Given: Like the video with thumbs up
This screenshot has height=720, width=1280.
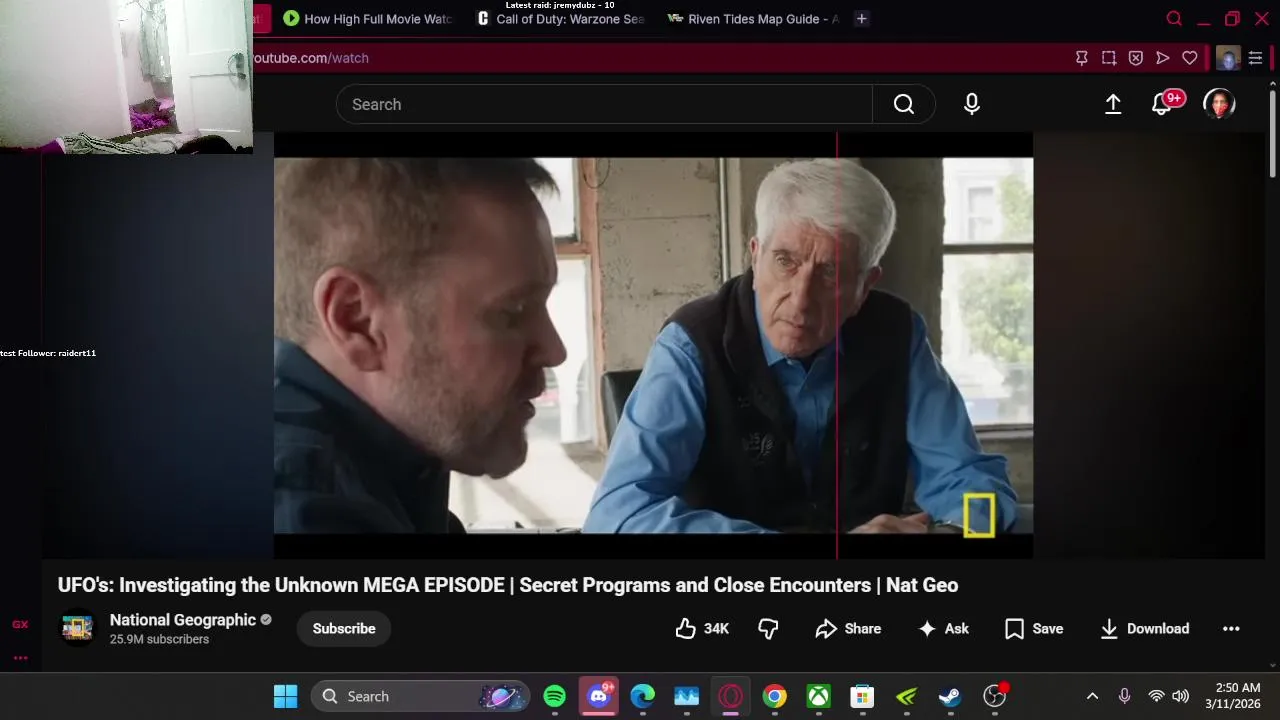Looking at the screenshot, I should [702, 628].
